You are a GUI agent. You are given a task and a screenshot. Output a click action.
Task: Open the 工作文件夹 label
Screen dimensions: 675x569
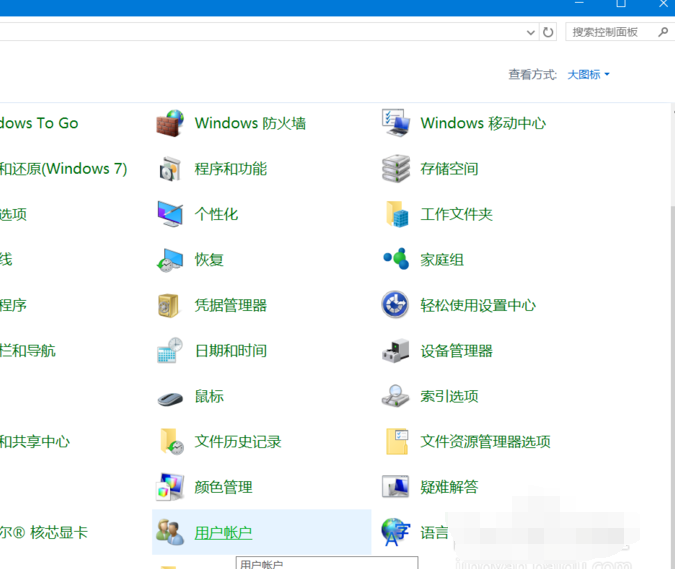456,214
